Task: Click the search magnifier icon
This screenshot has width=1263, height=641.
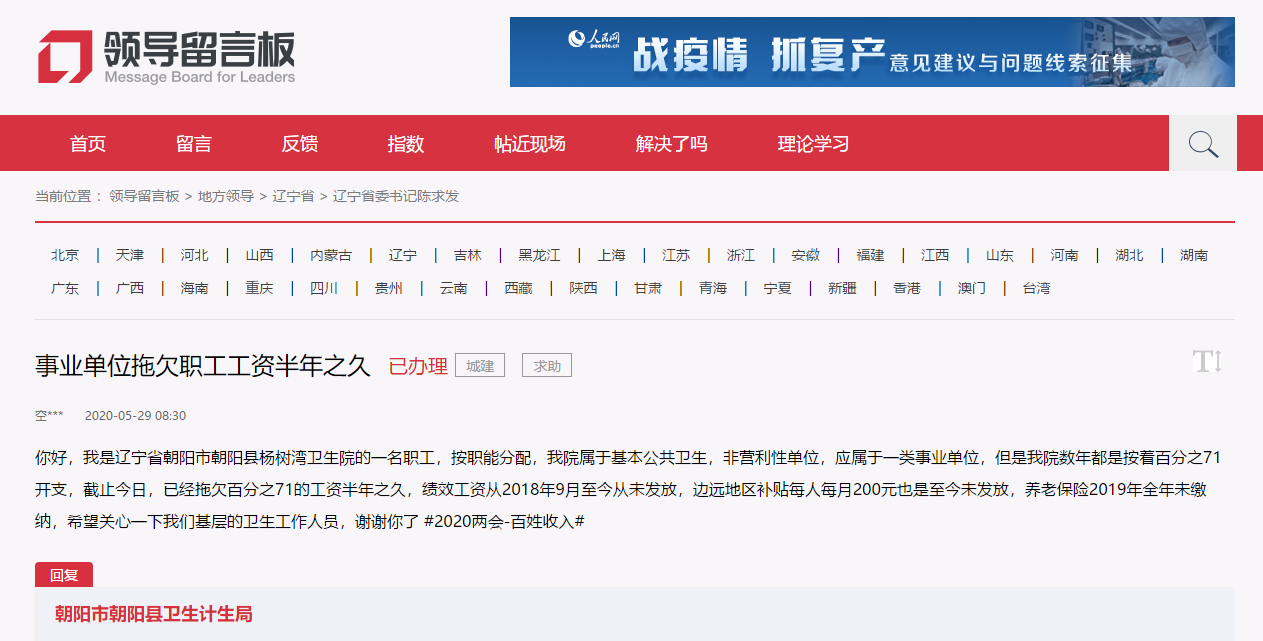Action: (1202, 144)
